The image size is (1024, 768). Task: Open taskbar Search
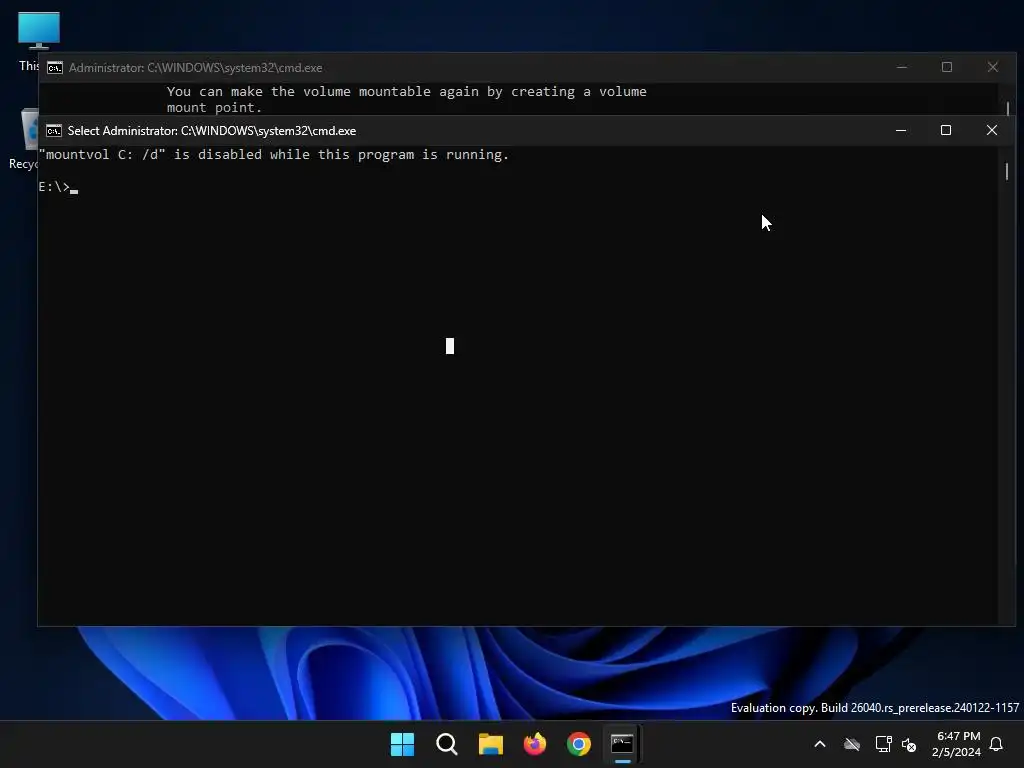[x=447, y=744]
